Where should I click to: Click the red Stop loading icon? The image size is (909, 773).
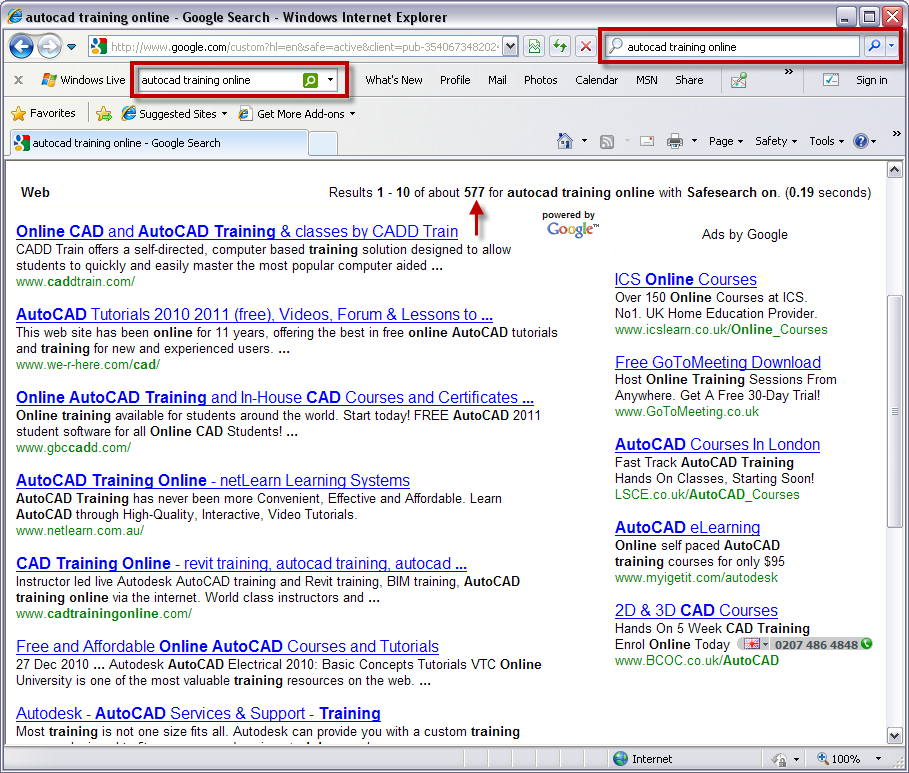[586, 46]
